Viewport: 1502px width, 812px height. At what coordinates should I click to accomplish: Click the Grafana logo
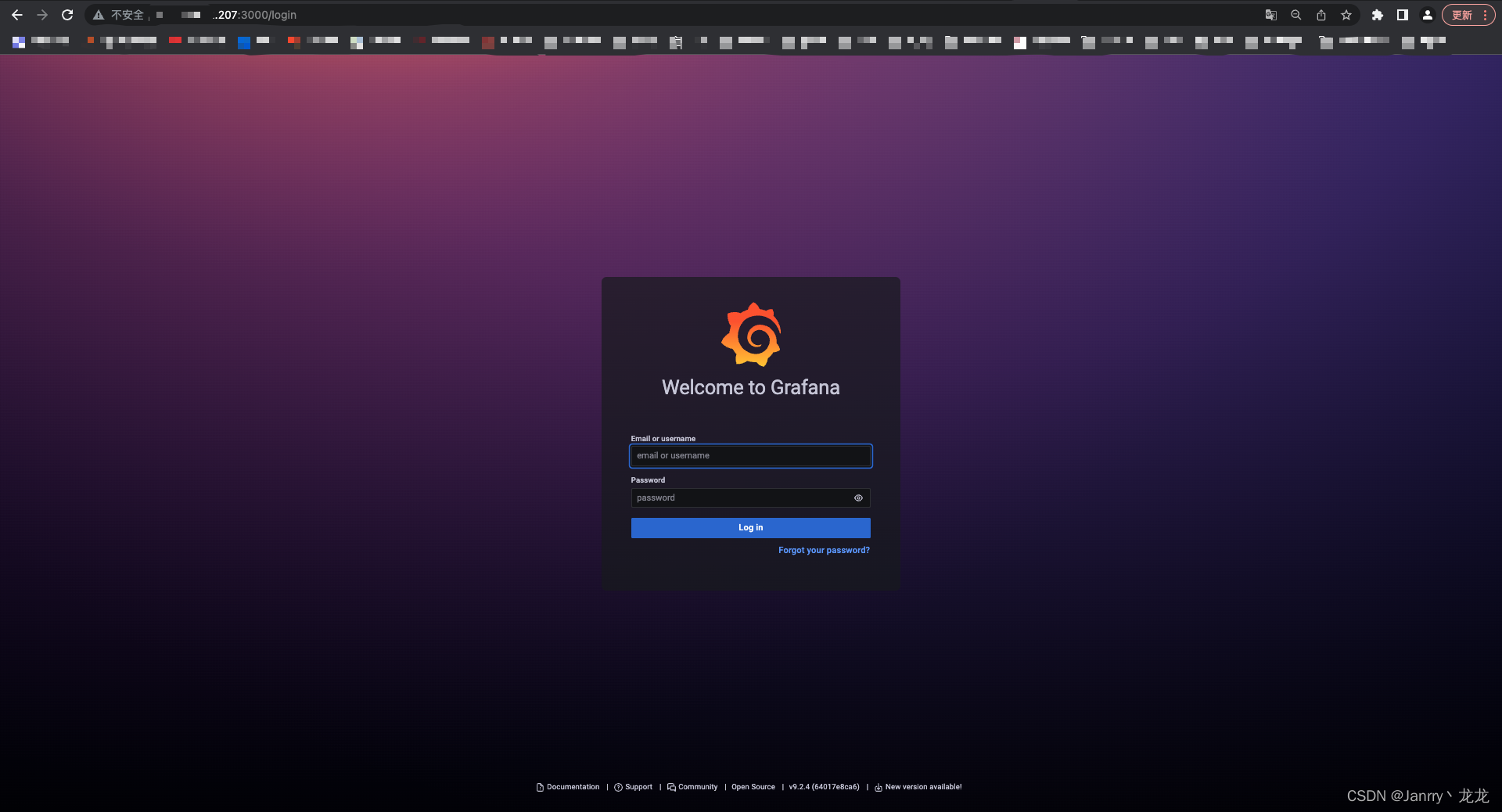(x=751, y=335)
